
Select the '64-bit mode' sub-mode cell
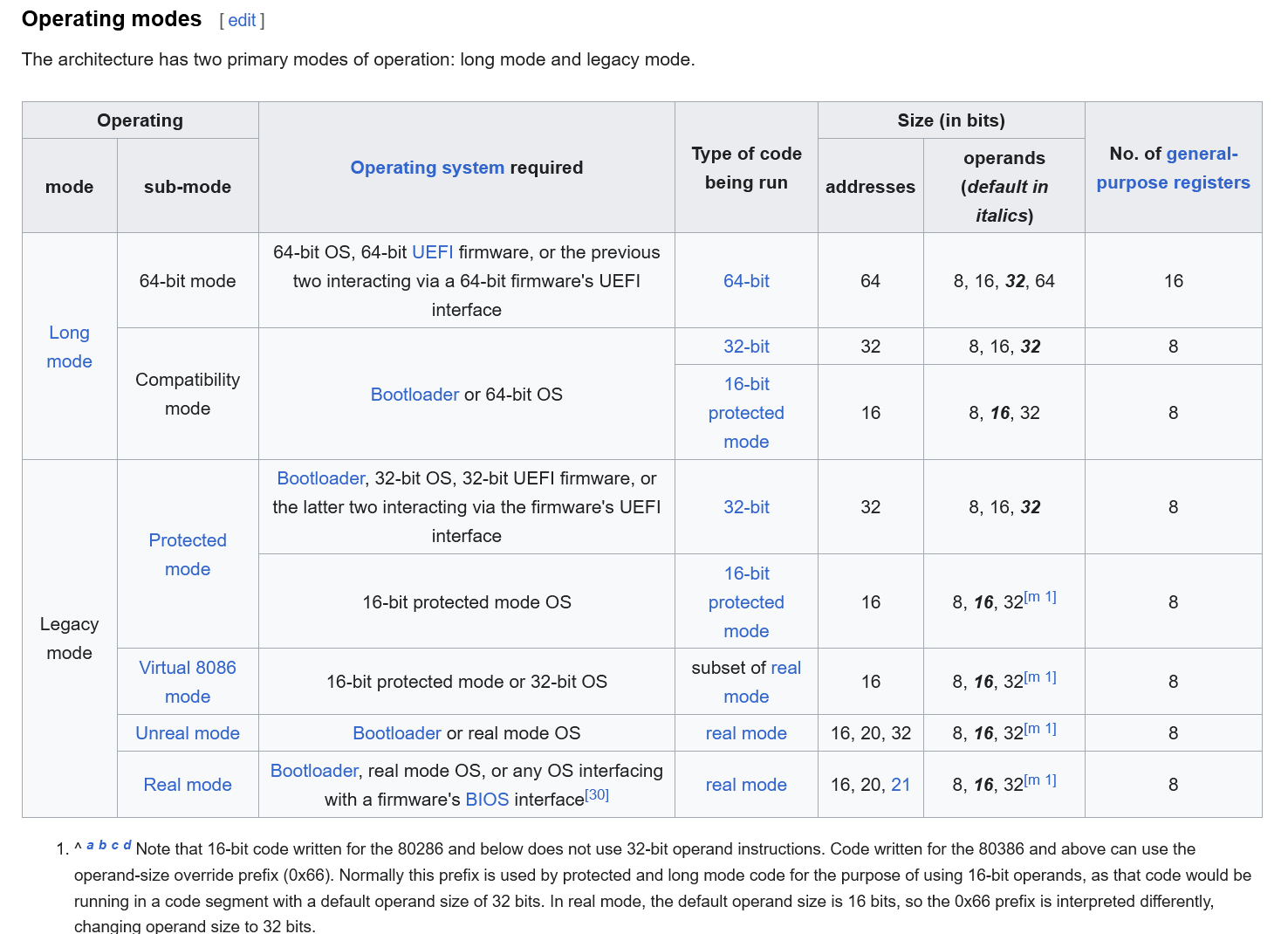(188, 281)
